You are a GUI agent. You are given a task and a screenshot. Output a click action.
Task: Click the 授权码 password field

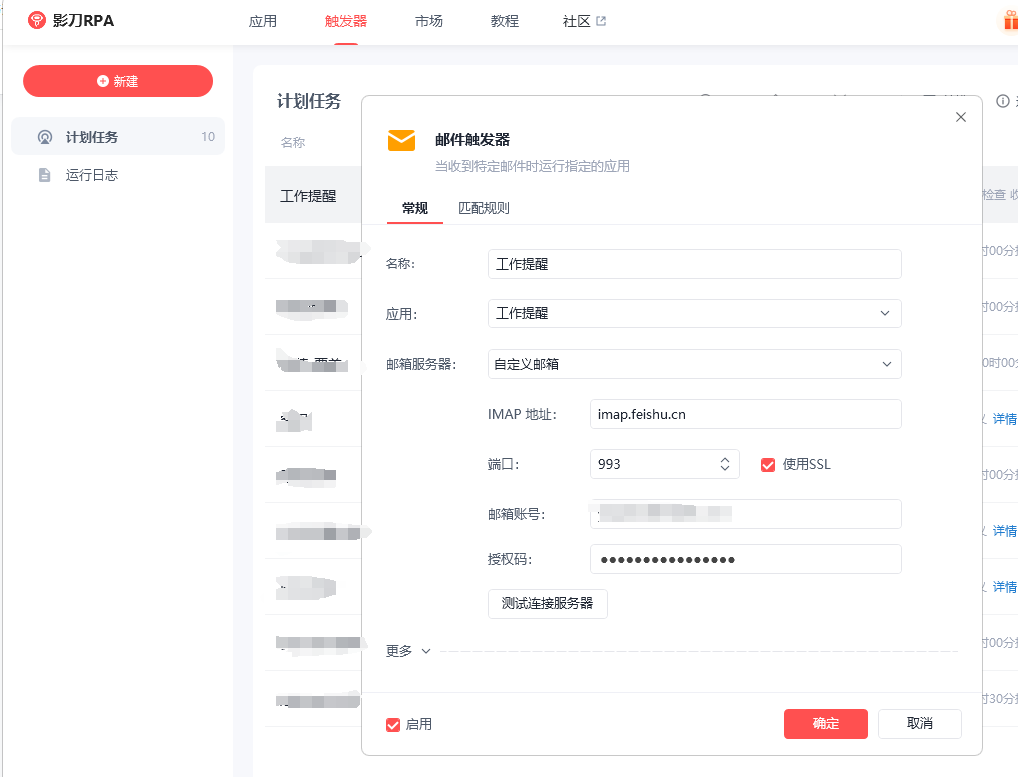pyautogui.click(x=745, y=559)
